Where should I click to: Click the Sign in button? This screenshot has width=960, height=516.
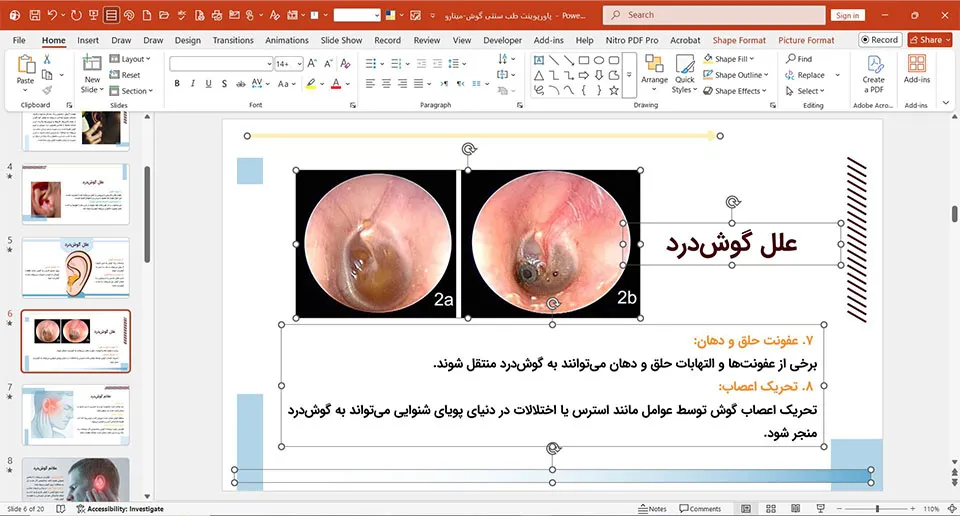tap(847, 15)
